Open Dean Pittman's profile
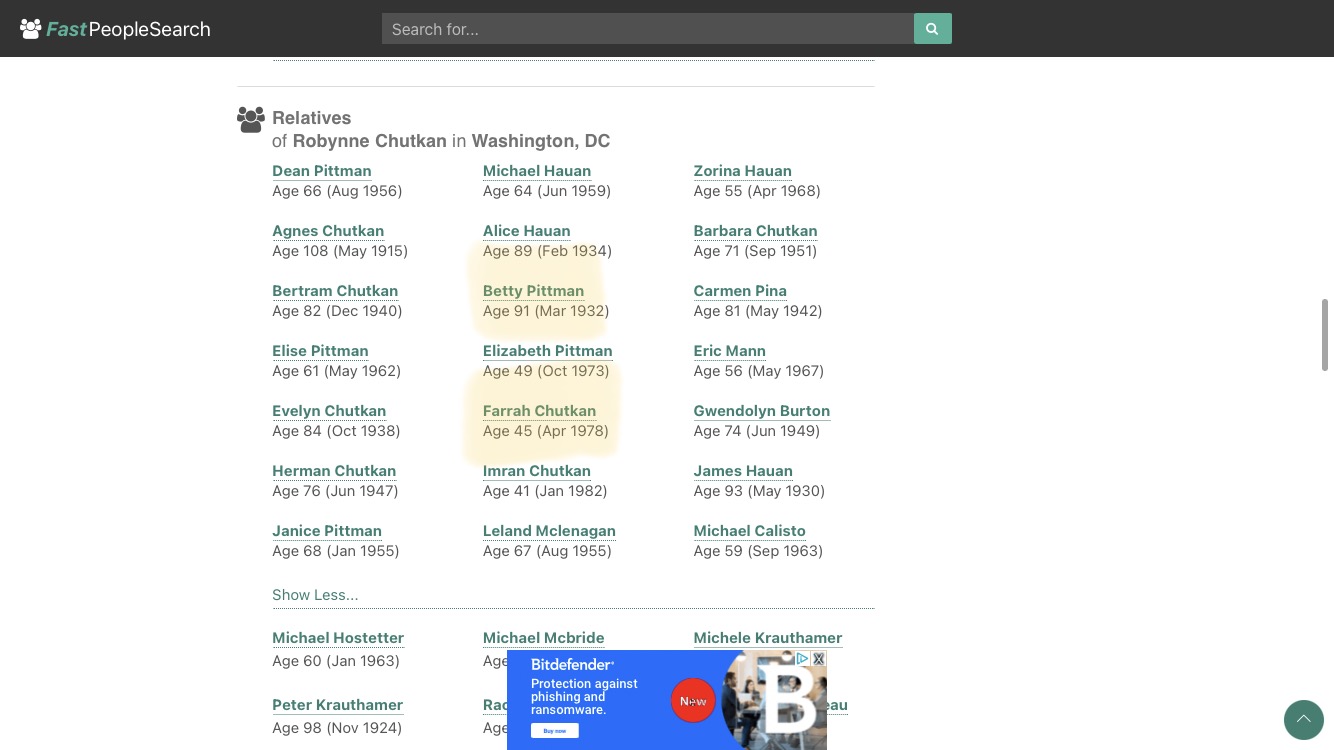 pyautogui.click(x=322, y=171)
